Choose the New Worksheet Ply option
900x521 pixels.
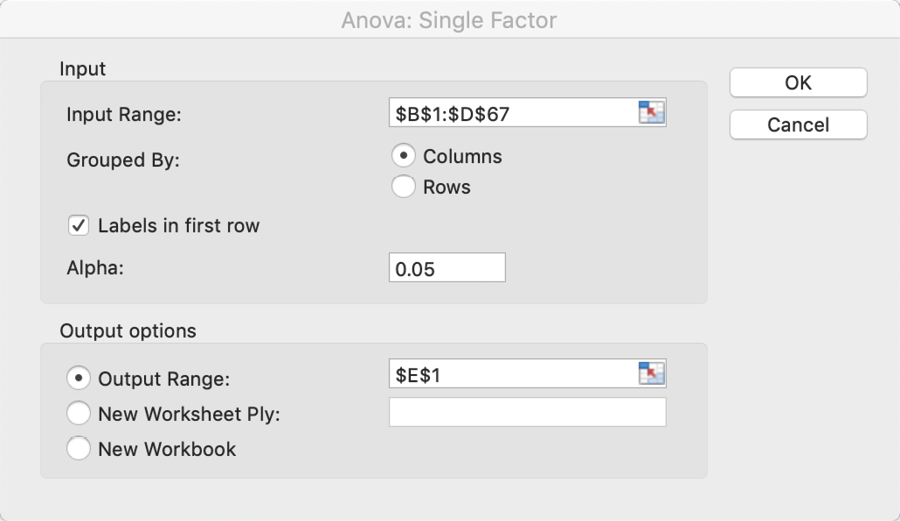coord(79,413)
